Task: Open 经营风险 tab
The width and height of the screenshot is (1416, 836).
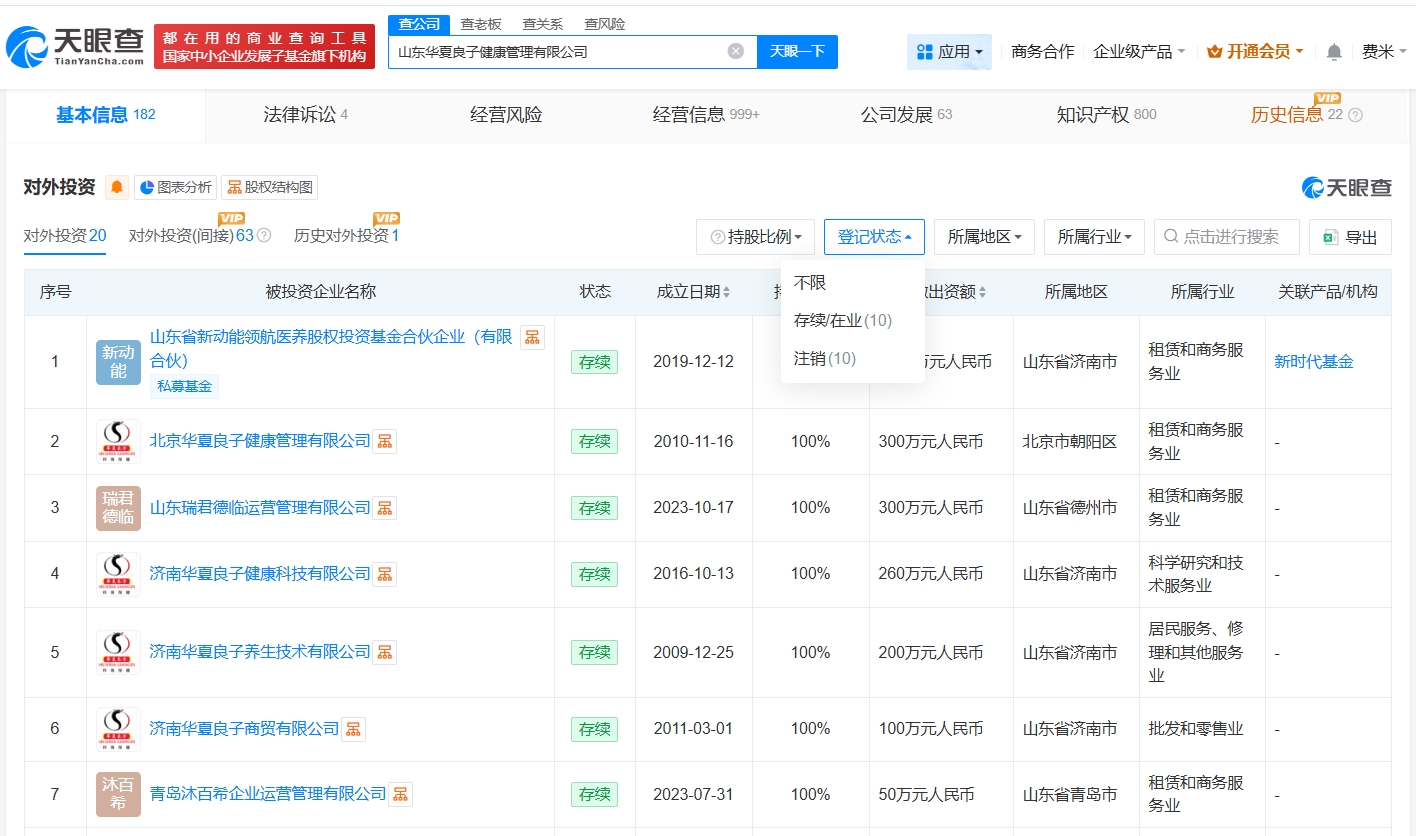Action: [506, 115]
